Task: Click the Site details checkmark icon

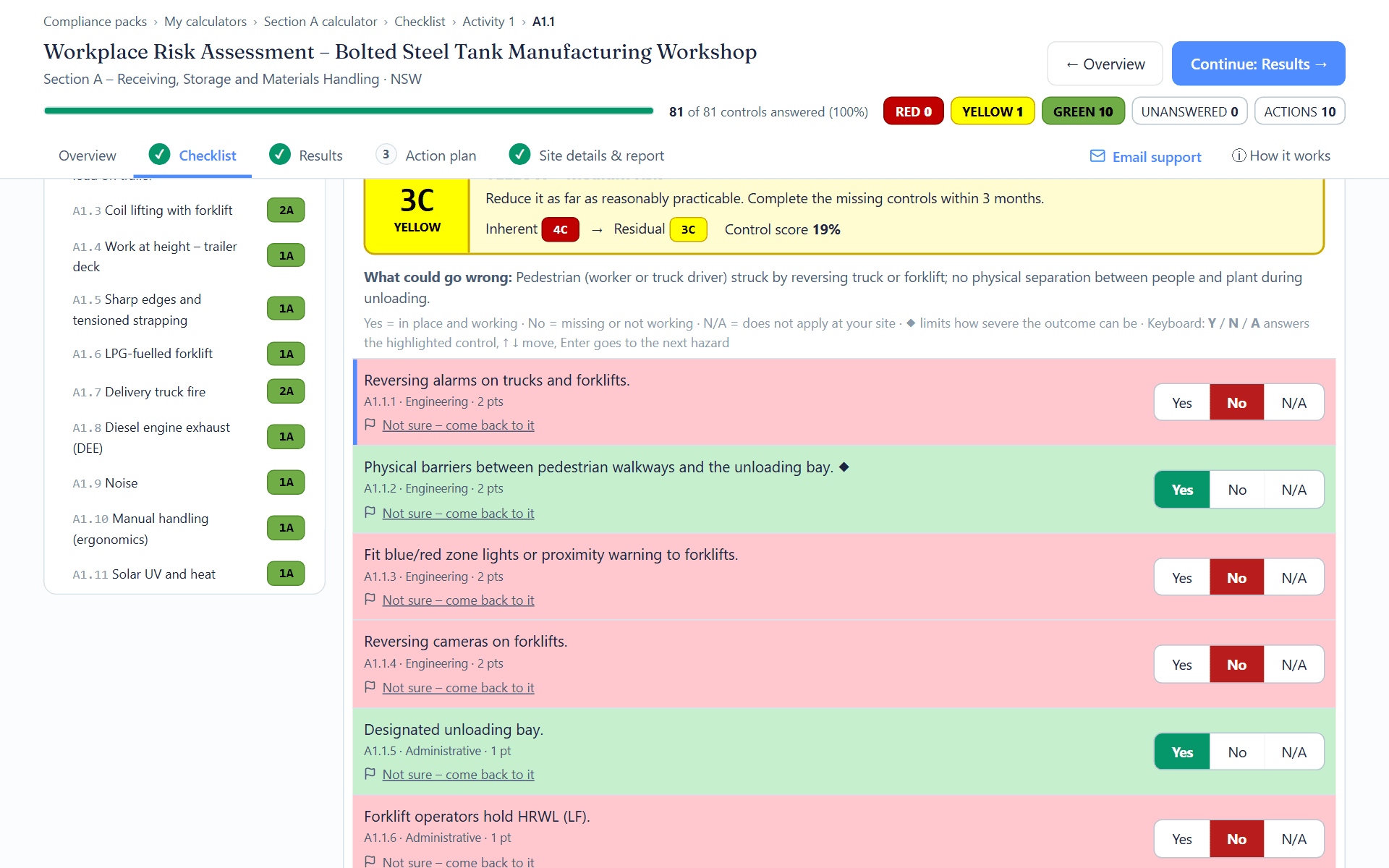Action: point(519,154)
